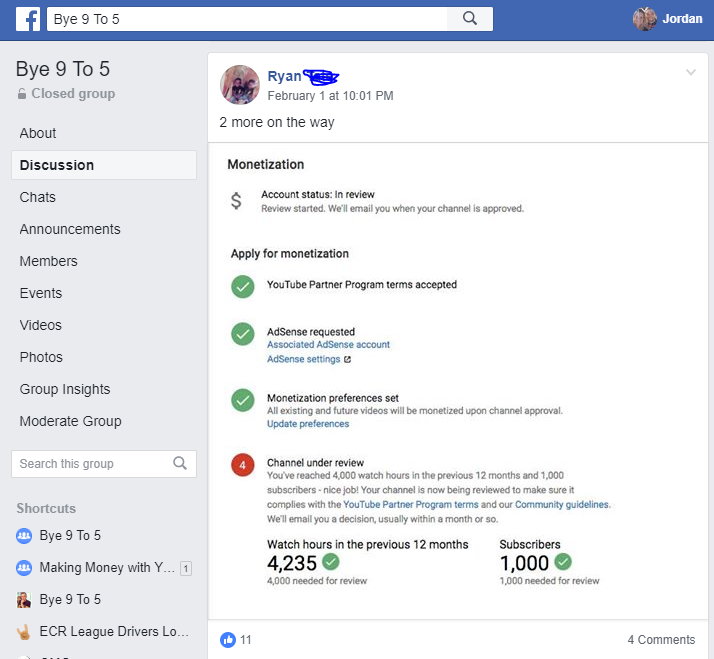Viewport: 714px width, 659px height.
Task: Click notification badge on Making Money shortcut
Action: pos(186,568)
